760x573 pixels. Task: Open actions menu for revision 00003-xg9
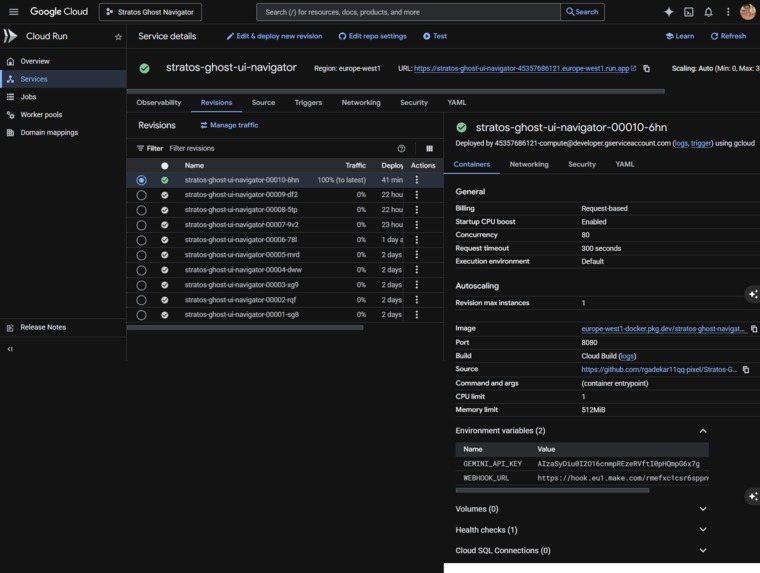416,285
